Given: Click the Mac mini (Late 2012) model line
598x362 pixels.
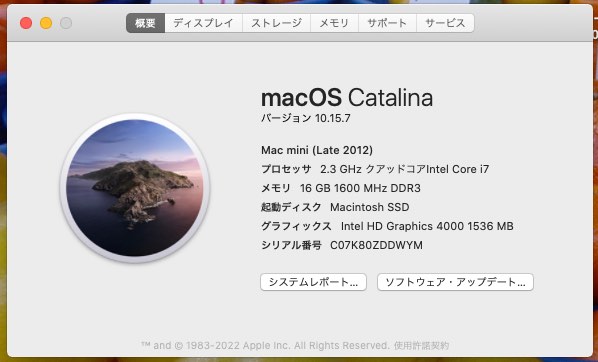Looking at the screenshot, I should pyautogui.click(x=317, y=150).
